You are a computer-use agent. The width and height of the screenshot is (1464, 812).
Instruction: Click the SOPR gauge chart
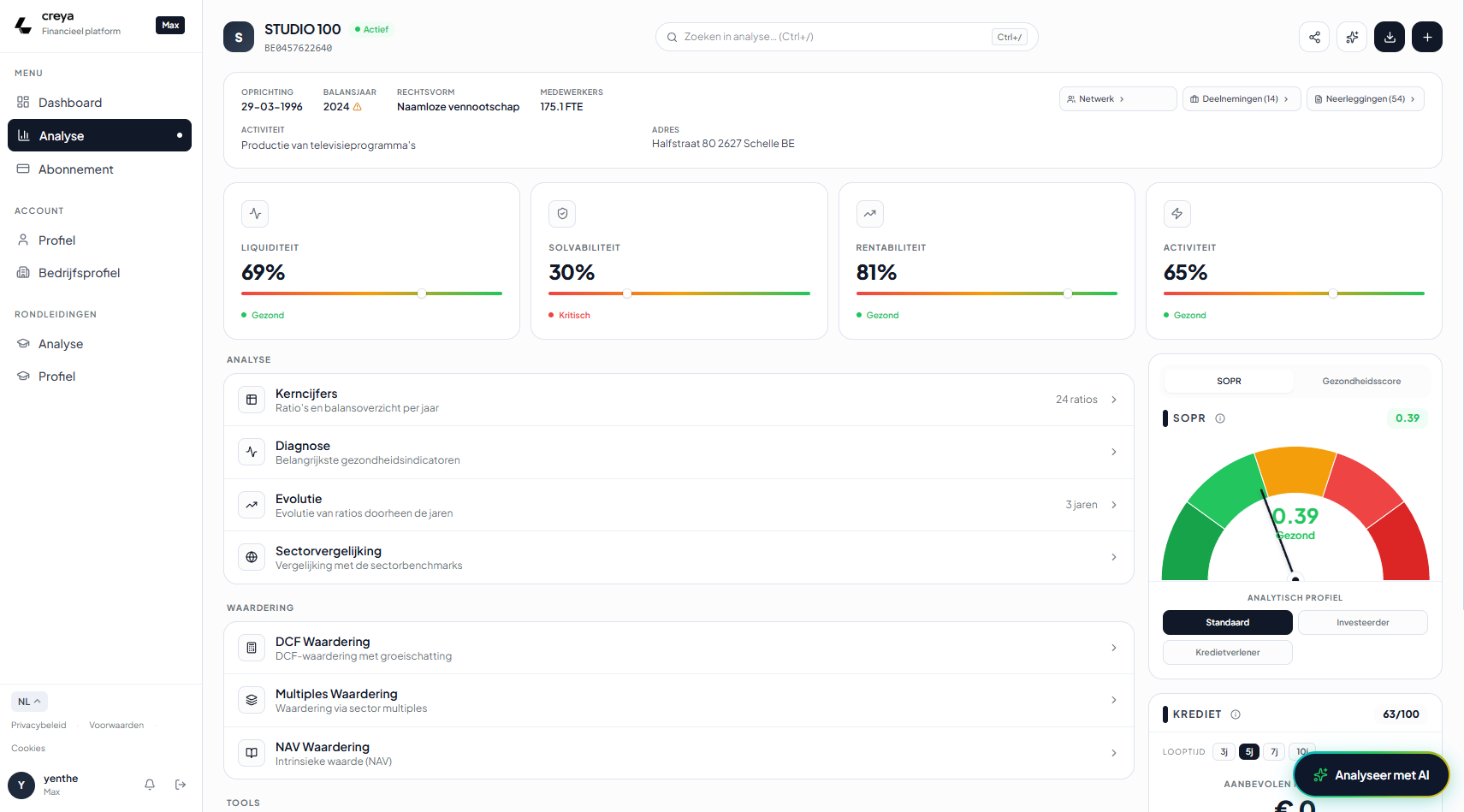click(1295, 513)
